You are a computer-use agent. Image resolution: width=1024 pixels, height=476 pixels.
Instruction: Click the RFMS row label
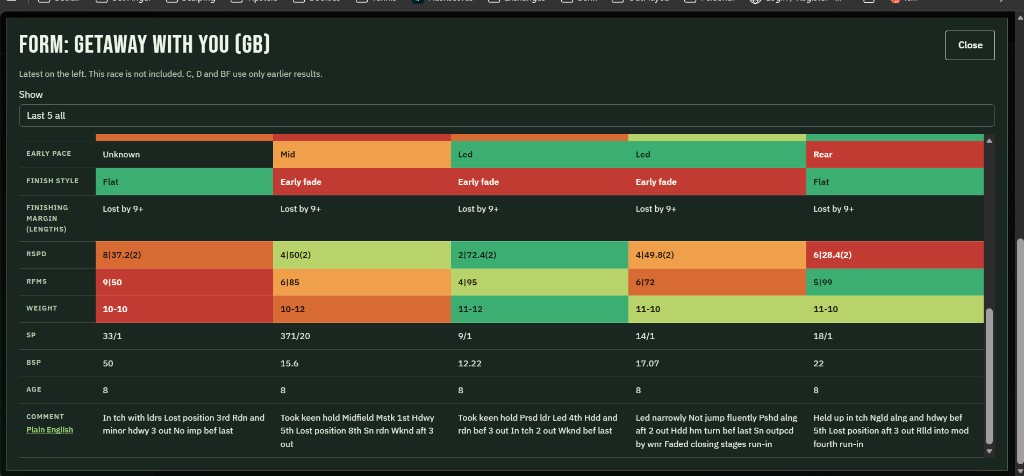(x=36, y=281)
